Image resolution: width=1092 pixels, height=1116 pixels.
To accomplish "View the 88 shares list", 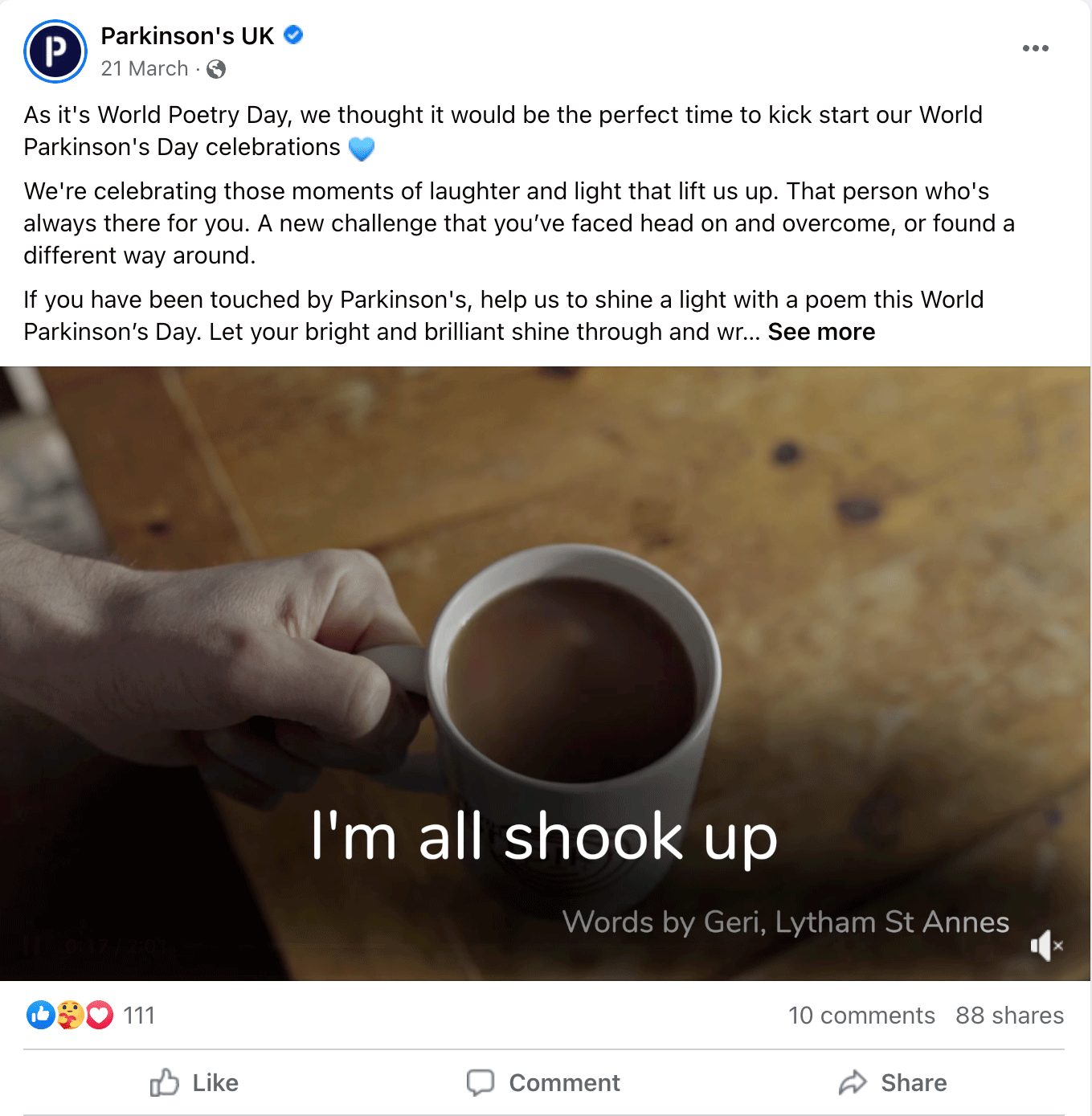I will coord(1009,1016).
